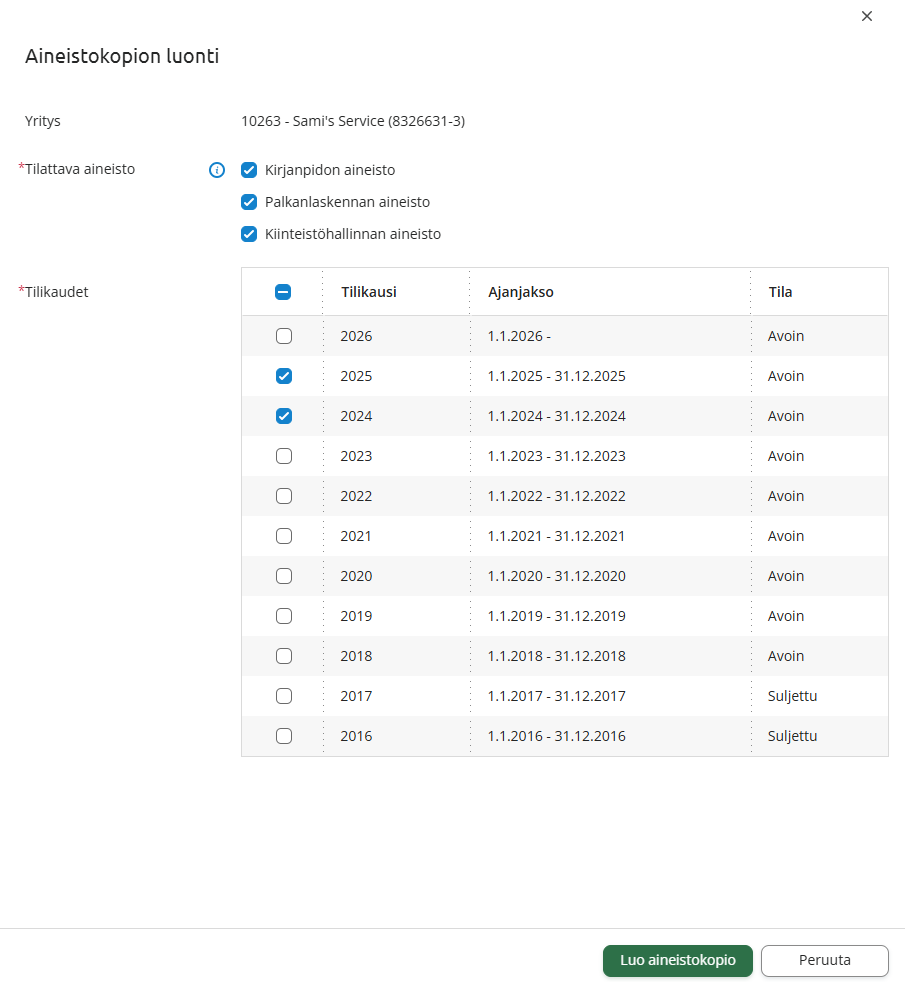Viewport: 905px width, 982px height.
Task: Click the period 1.1.2021 - 31.12.2021
Action: (x=557, y=536)
